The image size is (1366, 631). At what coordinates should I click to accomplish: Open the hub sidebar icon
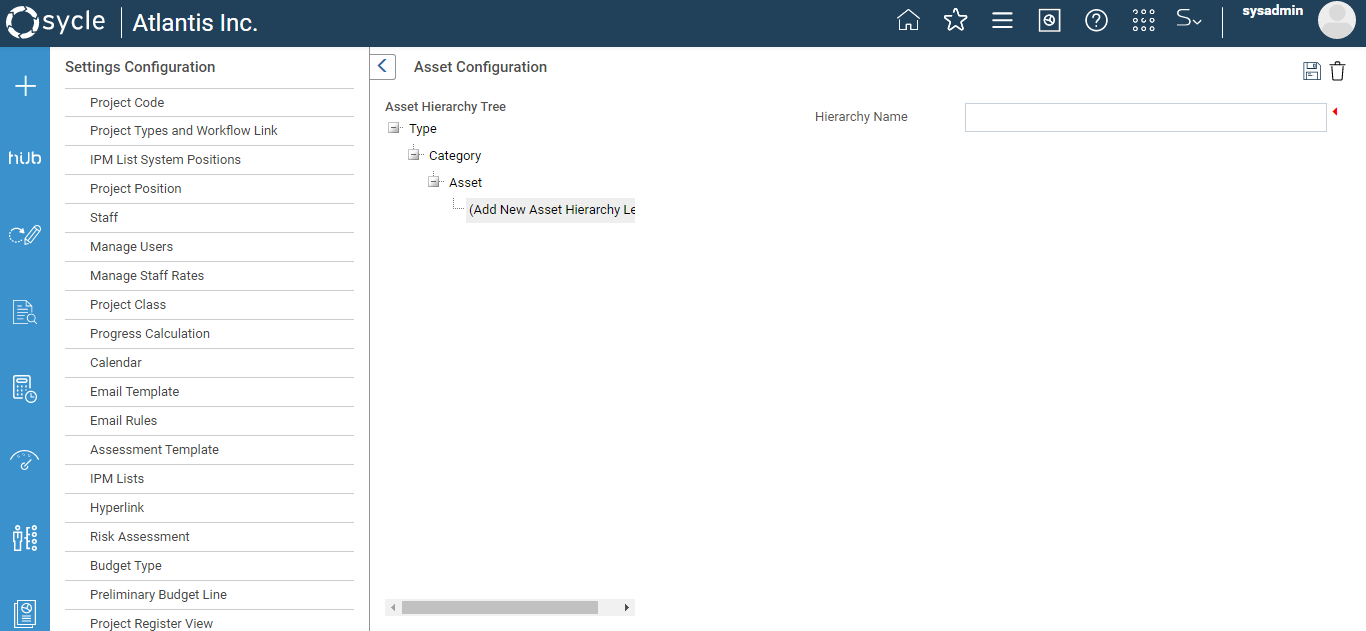(x=25, y=158)
